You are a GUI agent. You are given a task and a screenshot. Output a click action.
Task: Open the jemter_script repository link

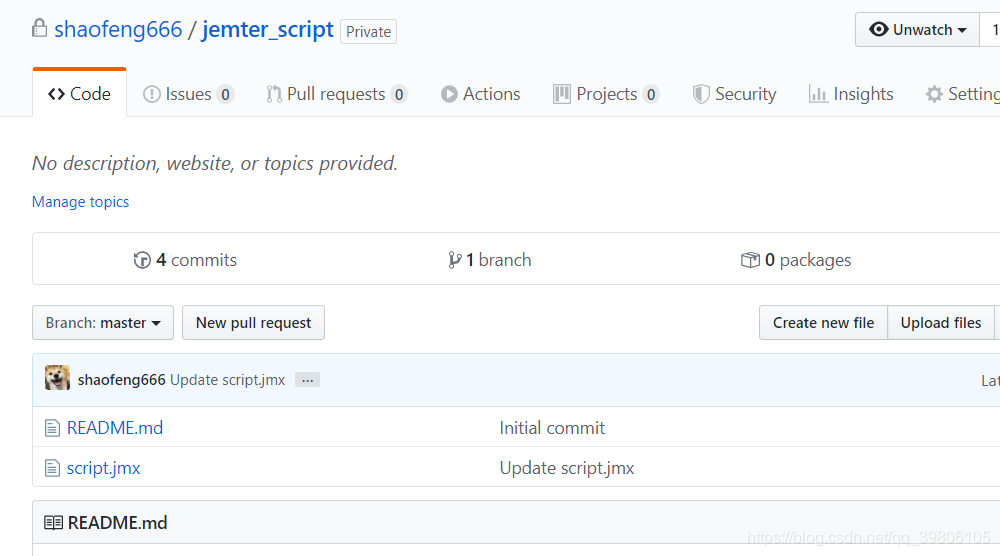(268, 29)
